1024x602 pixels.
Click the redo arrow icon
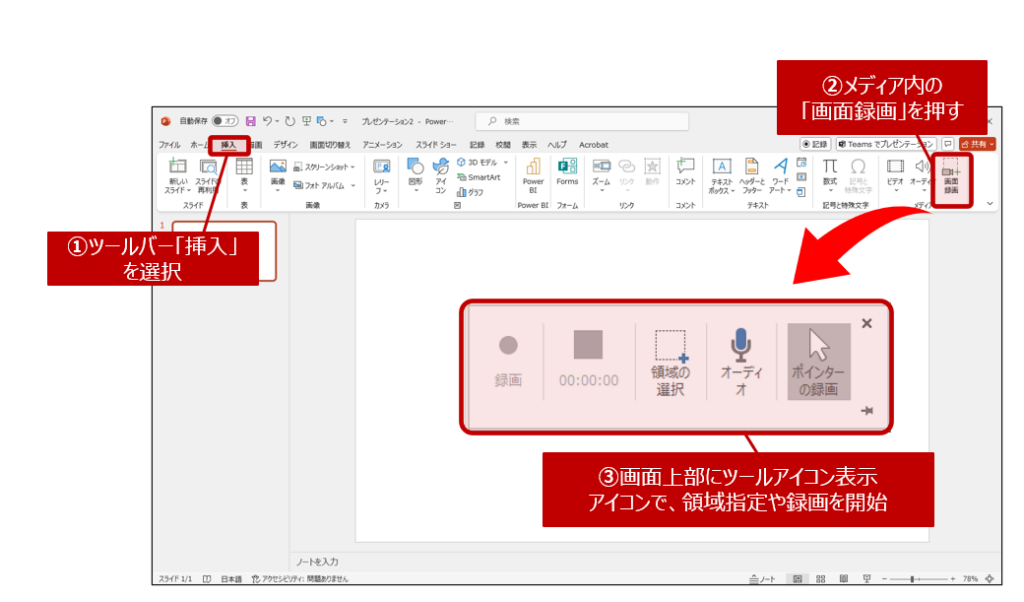coord(289,121)
